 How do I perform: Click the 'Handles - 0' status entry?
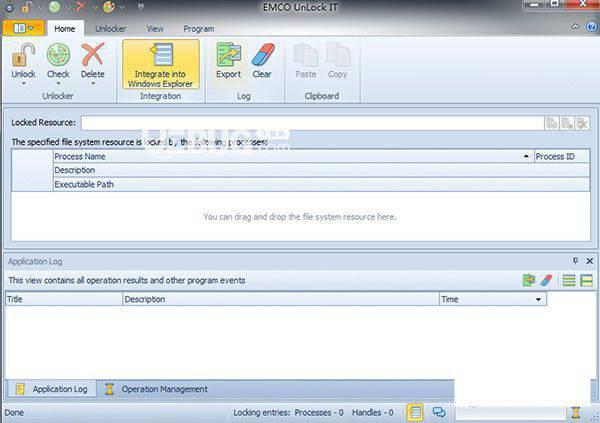point(373,413)
